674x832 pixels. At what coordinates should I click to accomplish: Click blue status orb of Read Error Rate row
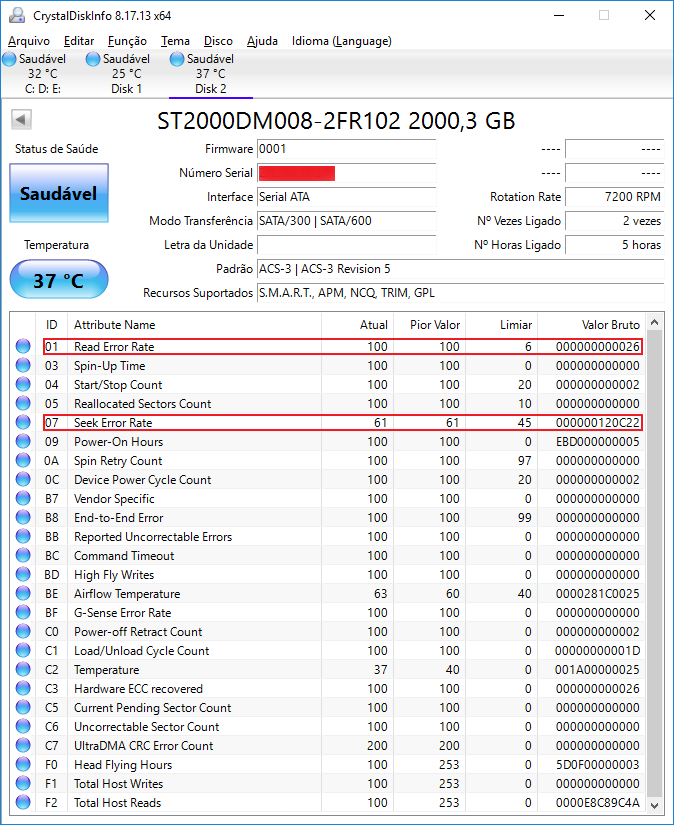23,346
